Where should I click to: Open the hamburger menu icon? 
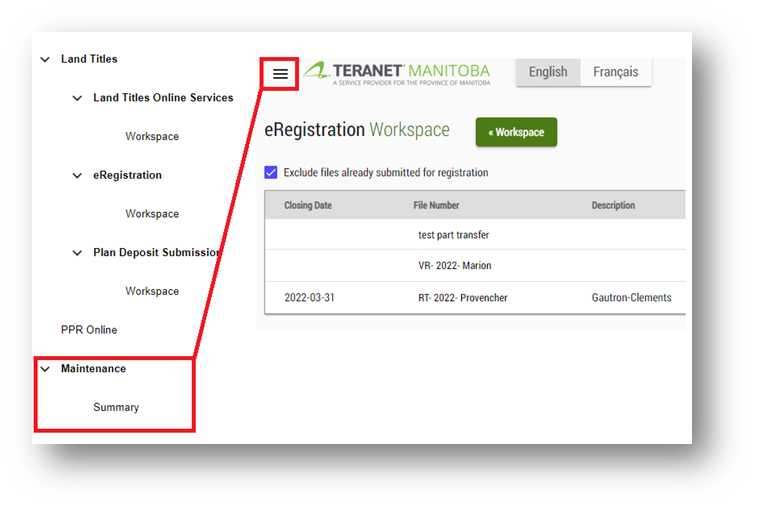coord(280,74)
